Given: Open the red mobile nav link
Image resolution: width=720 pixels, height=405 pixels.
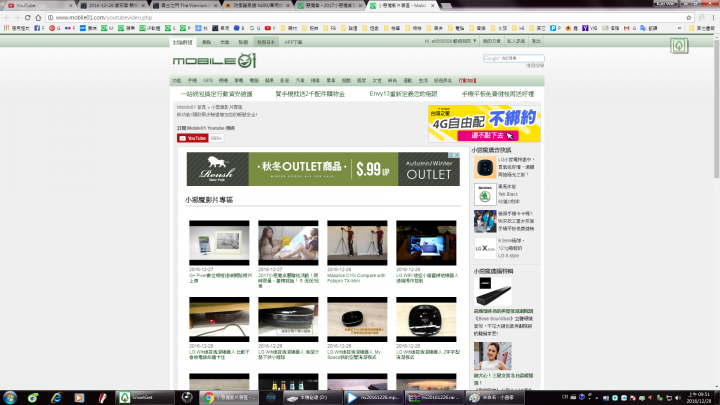Looking at the screenshot, I should coord(467,80).
